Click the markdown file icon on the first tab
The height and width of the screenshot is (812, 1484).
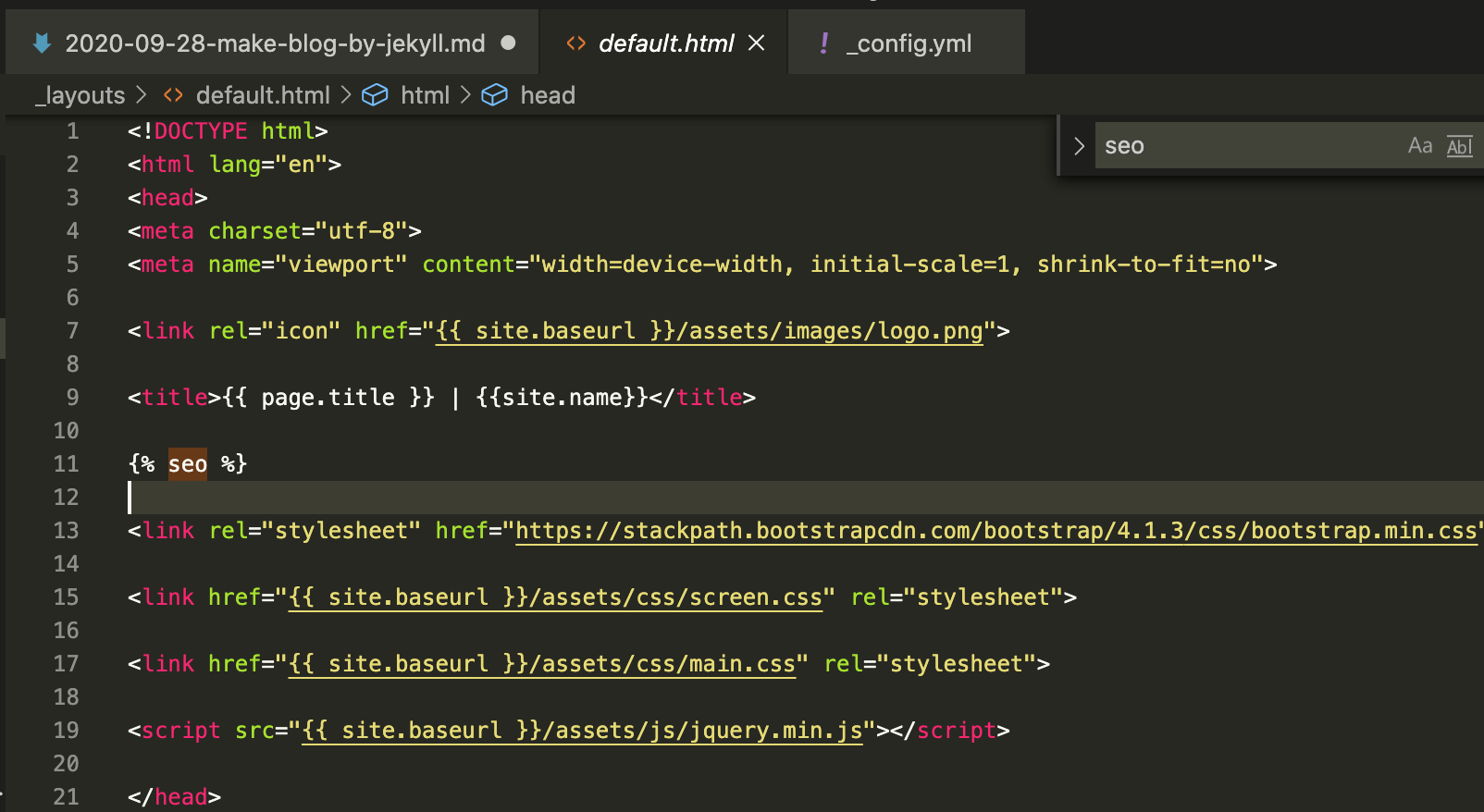(42, 43)
